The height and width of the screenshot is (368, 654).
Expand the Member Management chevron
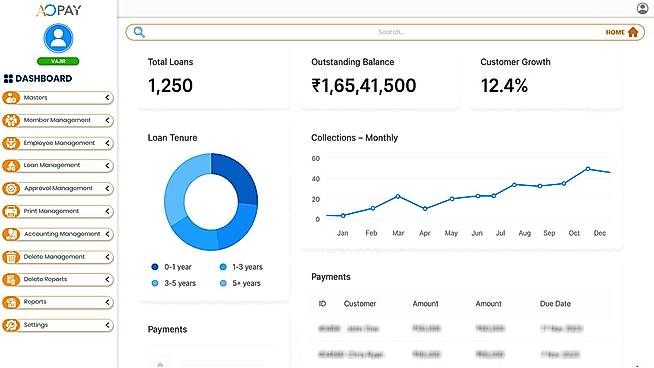click(108, 121)
